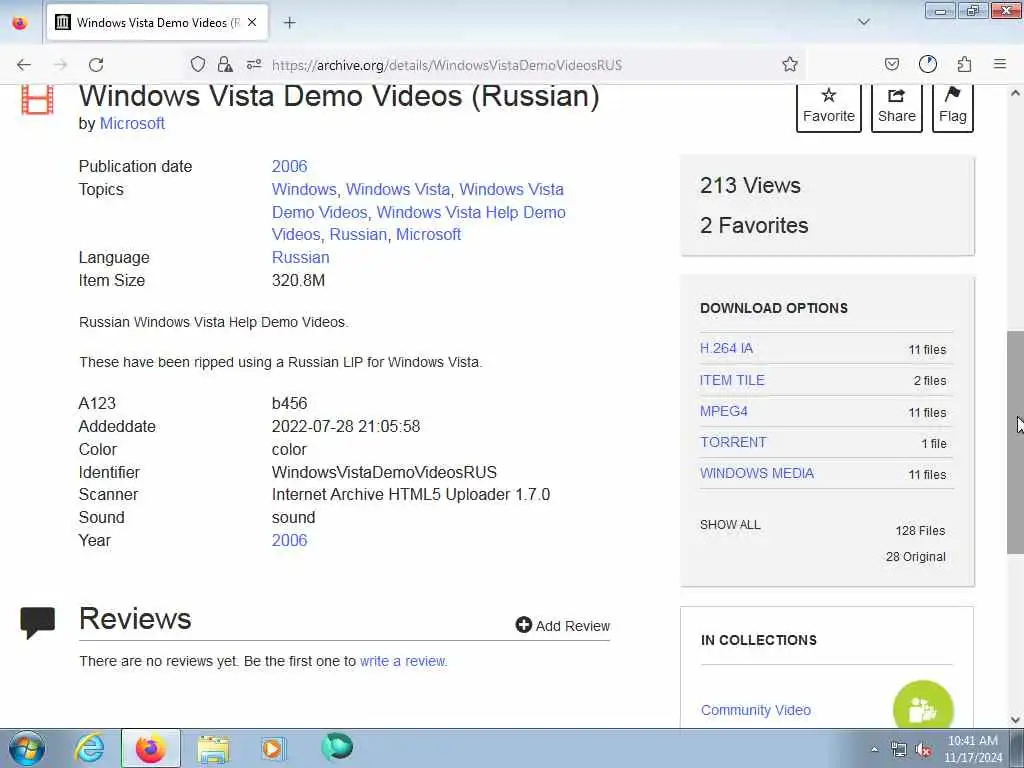The height and width of the screenshot is (768, 1024).
Task: Open the Community Video collection
Action: click(x=756, y=711)
